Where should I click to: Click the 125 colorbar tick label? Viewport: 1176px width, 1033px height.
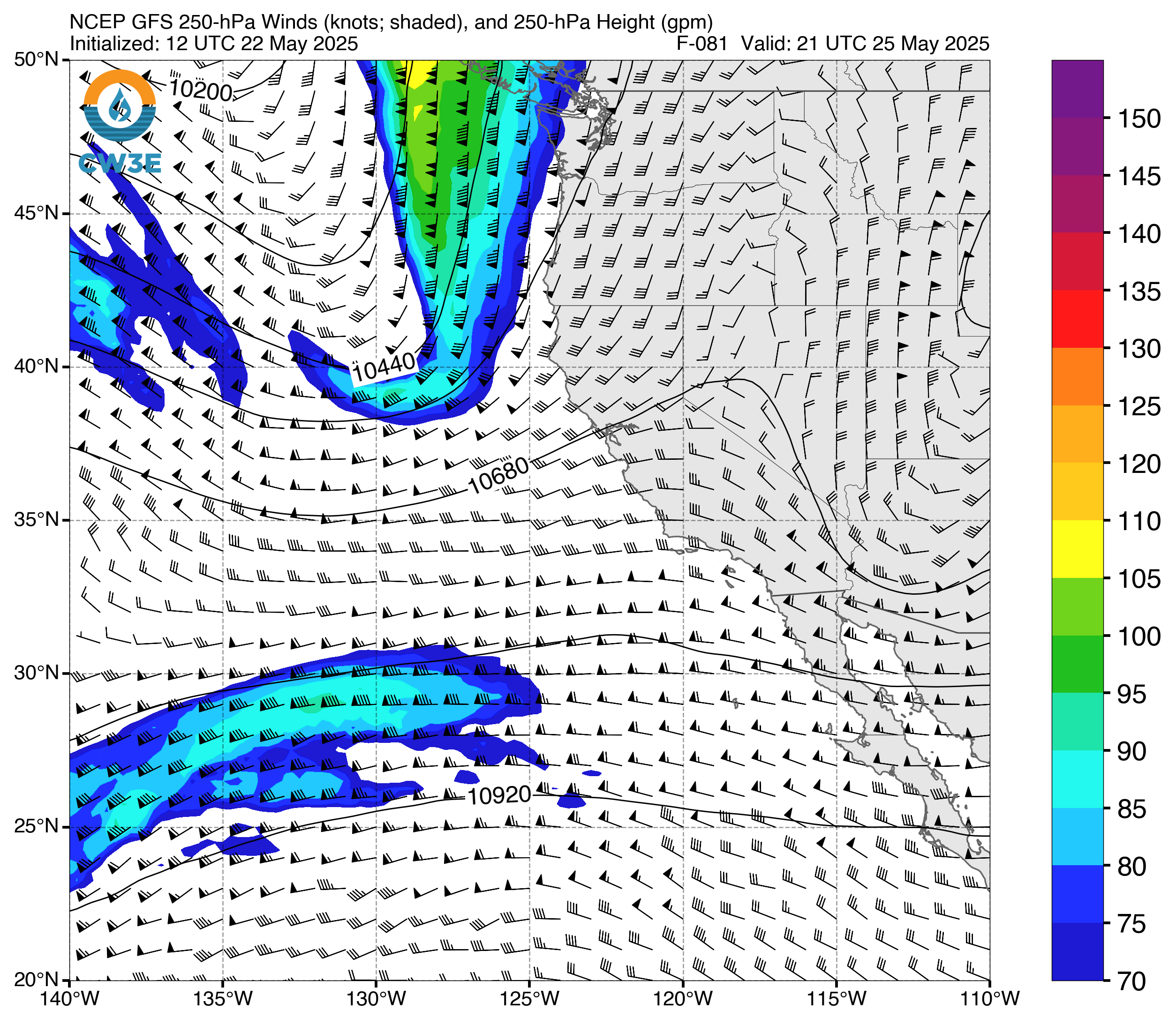[x=1139, y=407]
